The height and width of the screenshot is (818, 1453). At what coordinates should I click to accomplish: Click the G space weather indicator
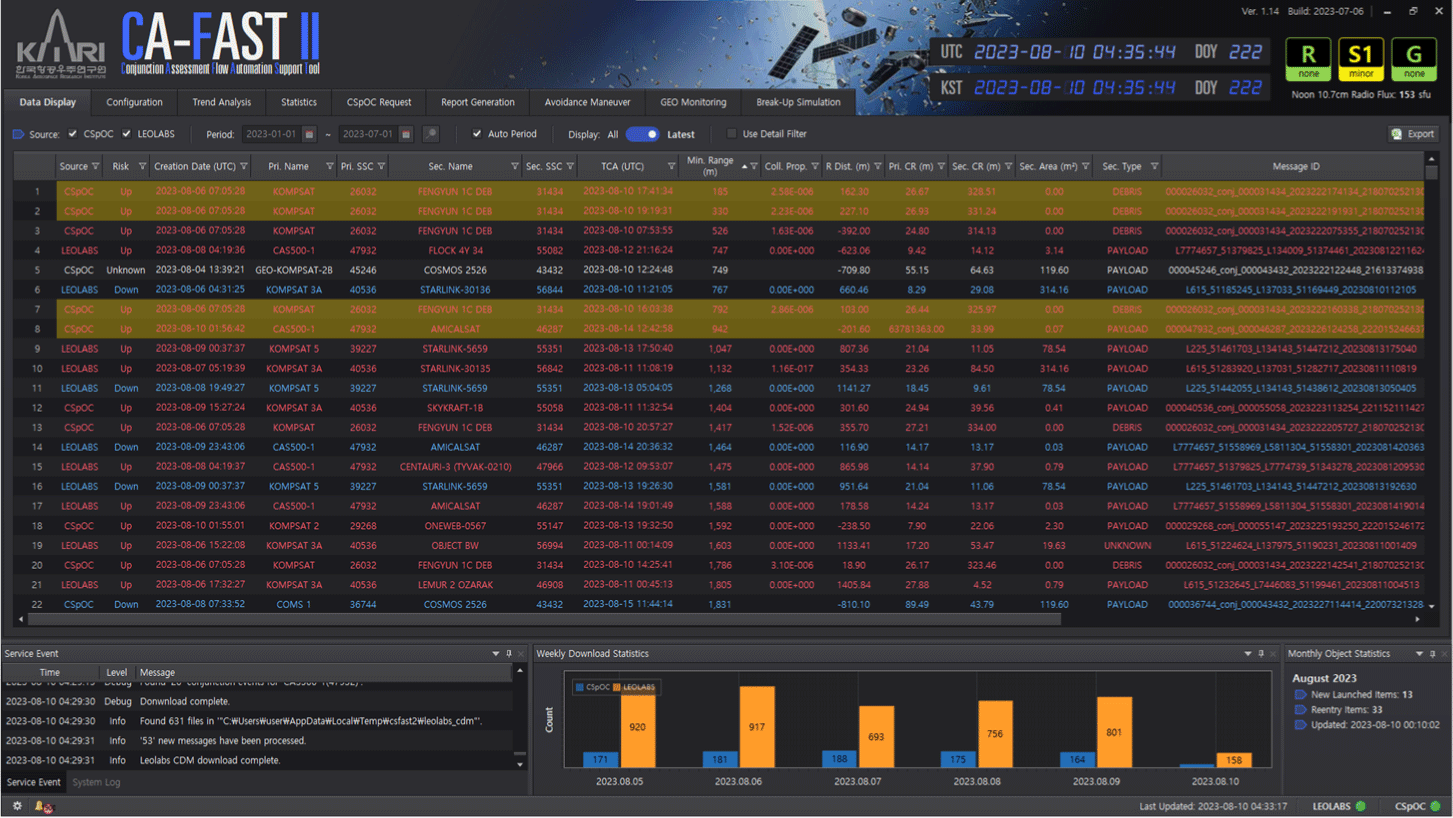point(1414,59)
